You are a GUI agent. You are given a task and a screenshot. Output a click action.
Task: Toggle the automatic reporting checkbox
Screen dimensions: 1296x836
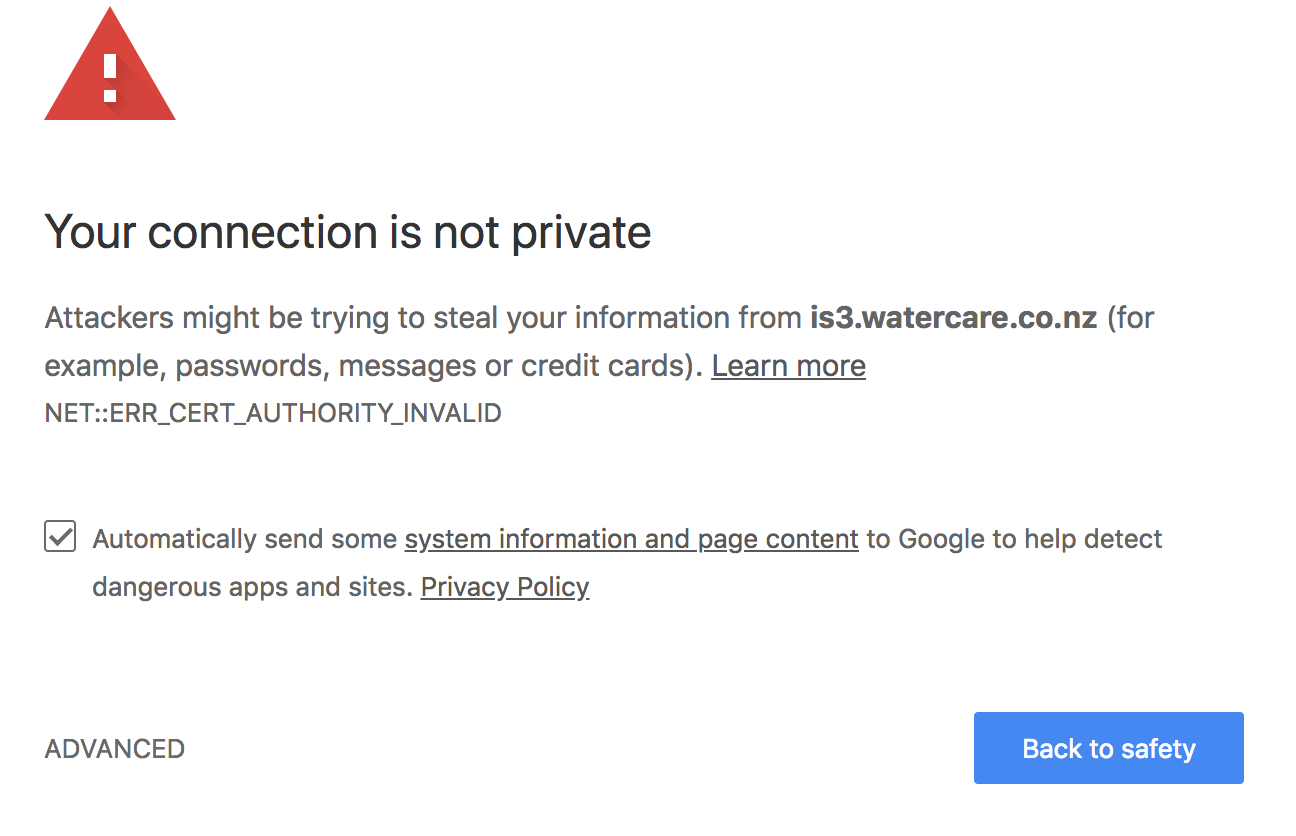tap(60, 537)
